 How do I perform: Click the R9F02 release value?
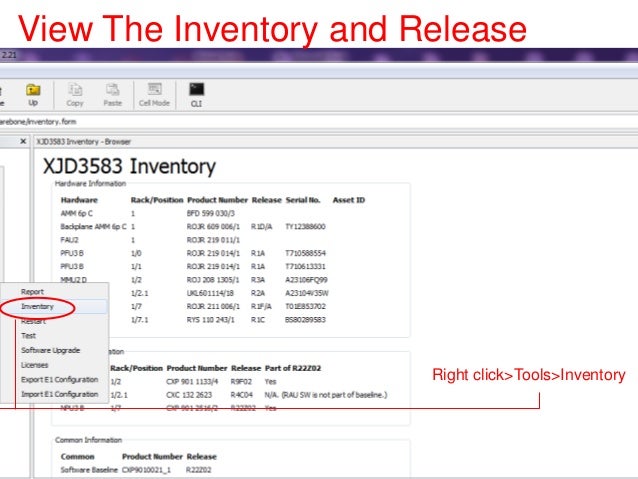(241, 382)
